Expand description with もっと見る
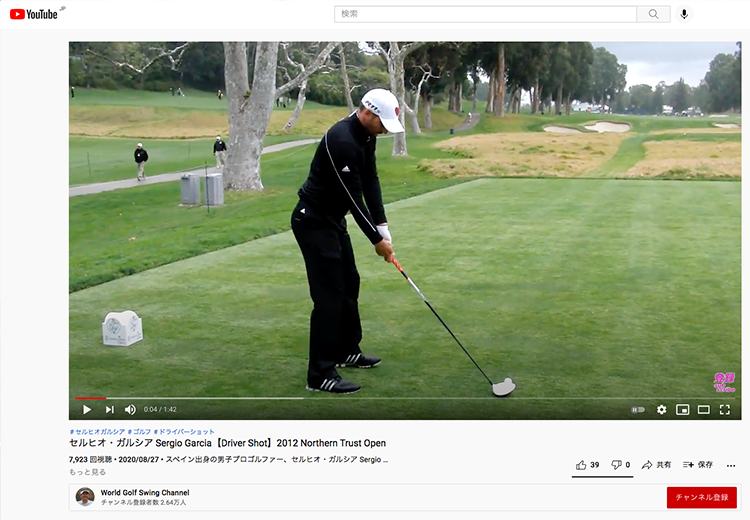The width and height of the screenshot is (750, 520). tap(88, 472)
